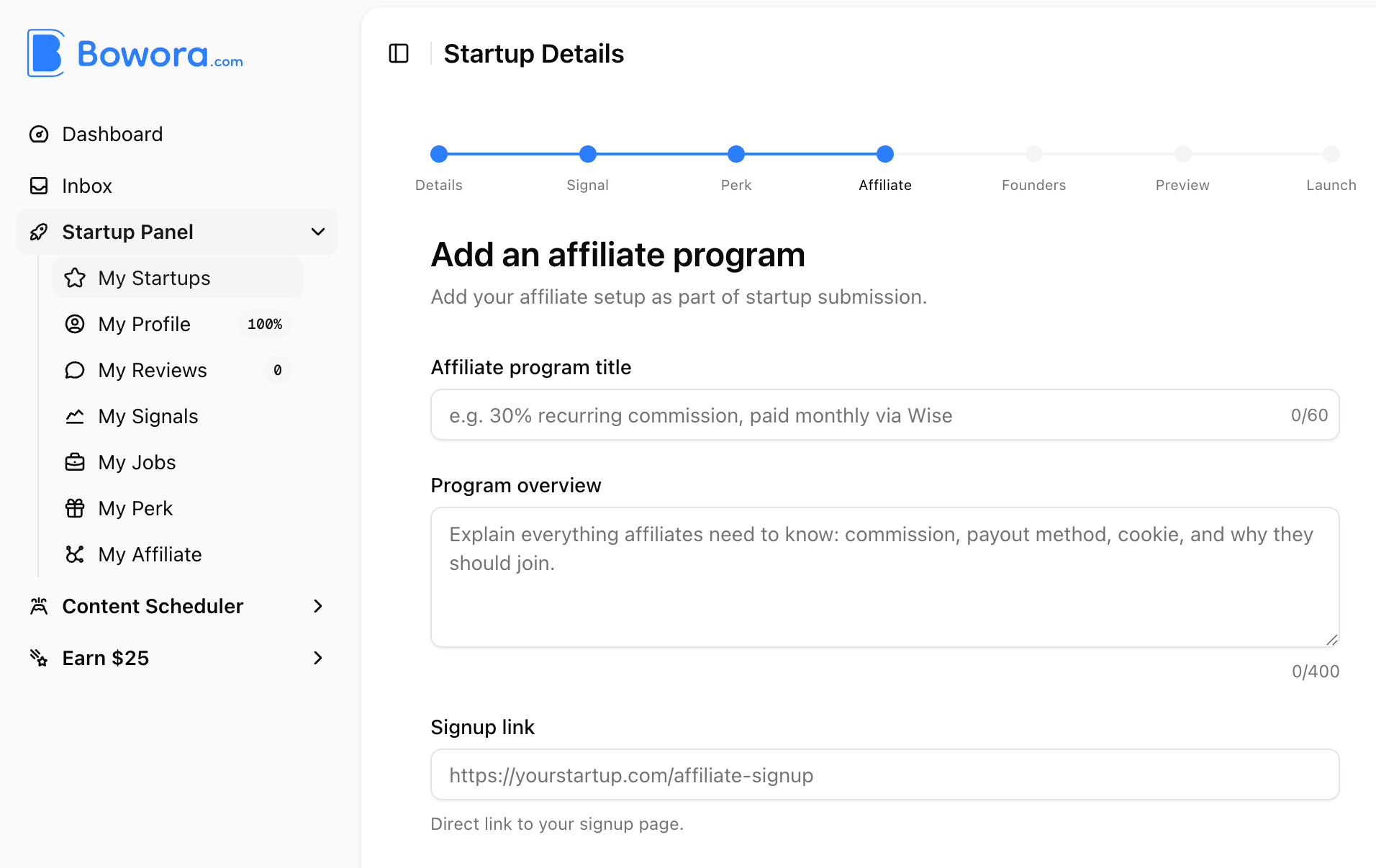Select the My Perk gift icon
This screenshot has height=868, width=1376.
tap(75, 508)
